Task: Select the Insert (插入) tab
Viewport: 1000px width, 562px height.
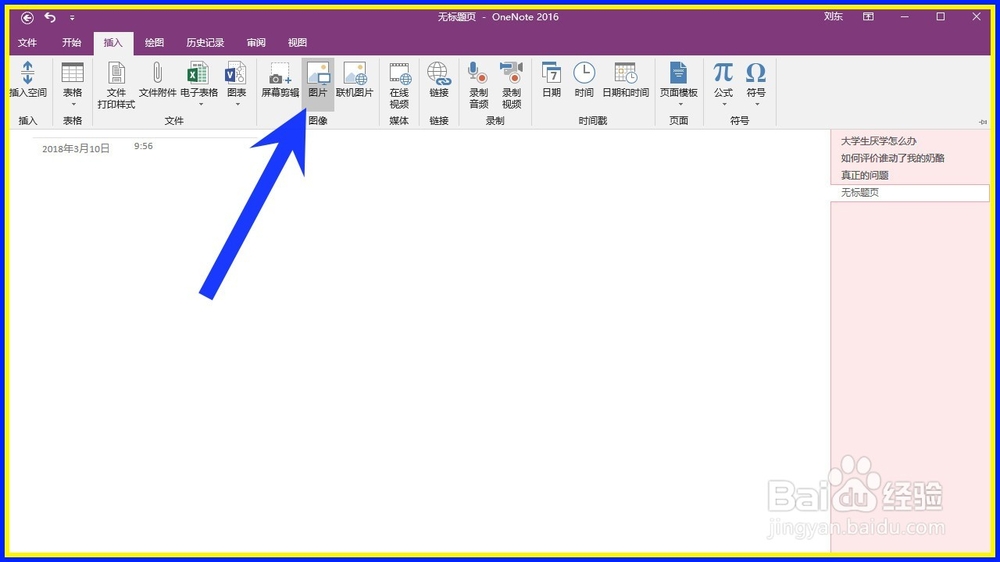Action: click(113, 43)
